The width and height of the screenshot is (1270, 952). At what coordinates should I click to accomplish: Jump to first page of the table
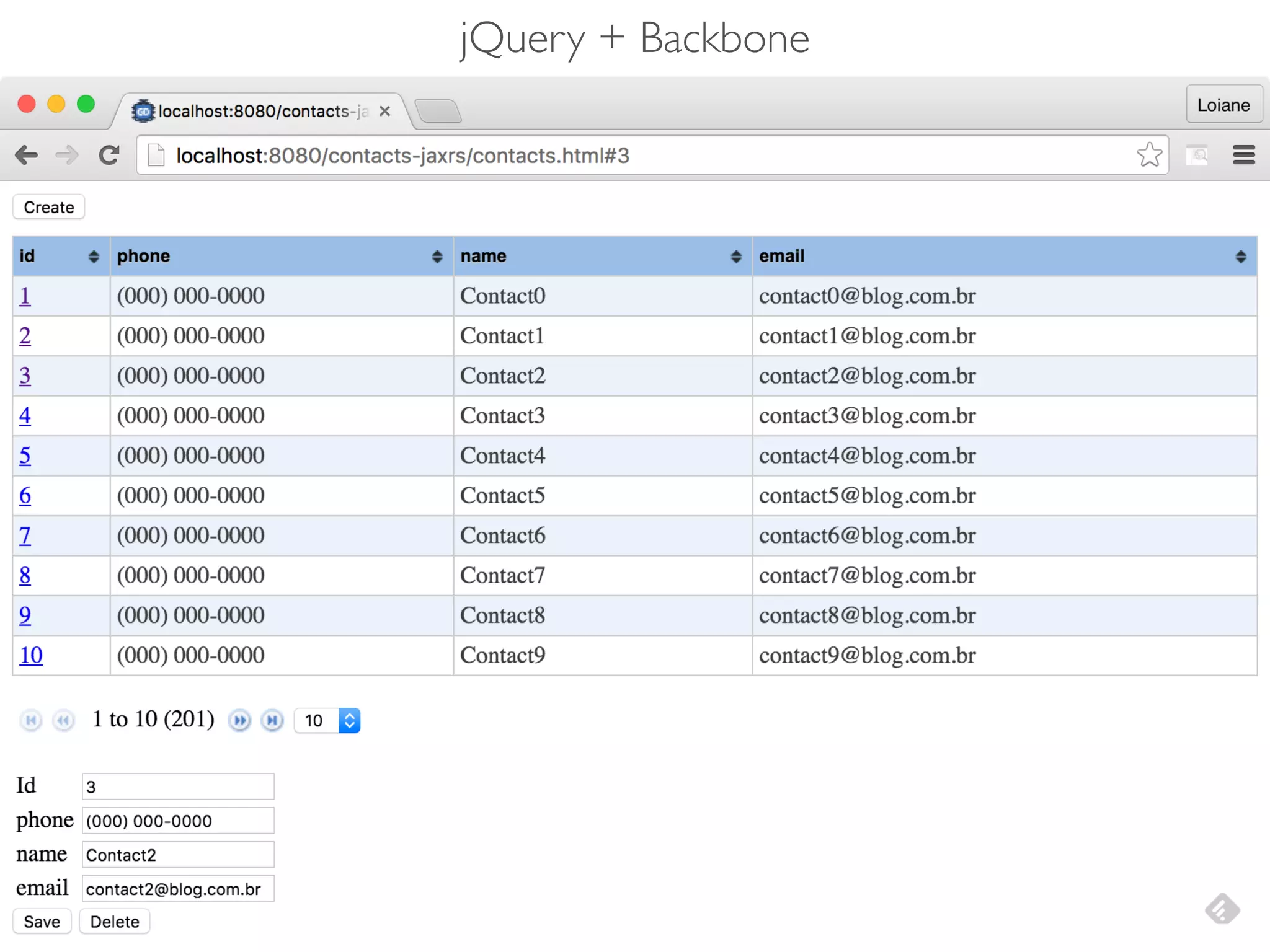coord(30,720)
